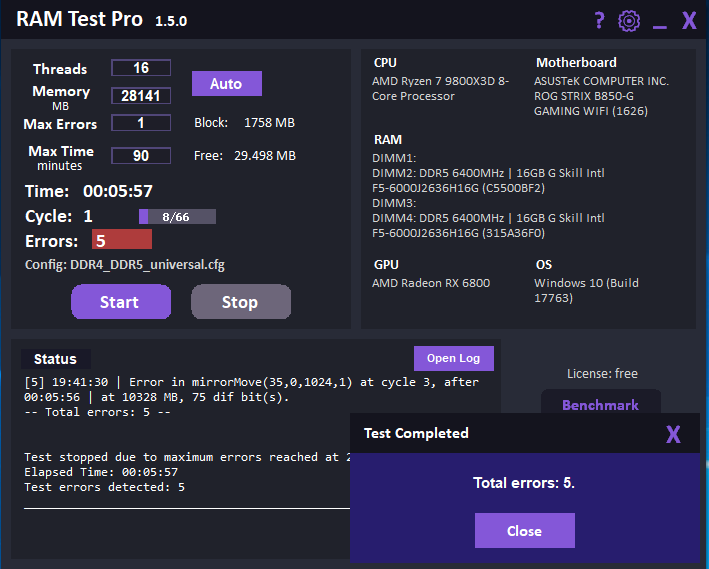
Task: Click the DIMM2 DDR5 6400MHz entry
Action: point(488,180)
